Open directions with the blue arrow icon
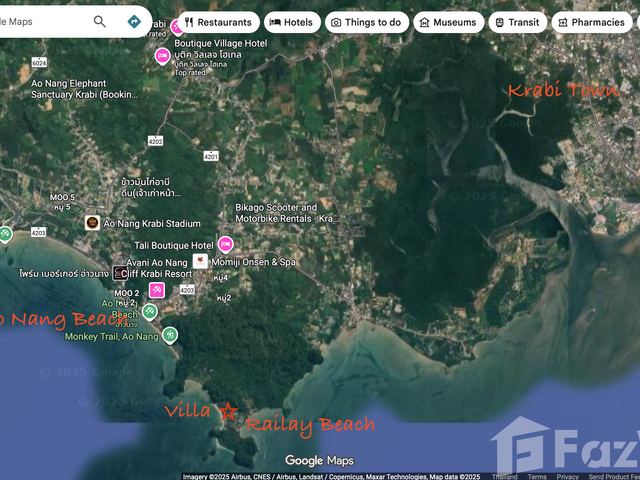The height and width of the screenshot is (480, 640). pos(134,21)
